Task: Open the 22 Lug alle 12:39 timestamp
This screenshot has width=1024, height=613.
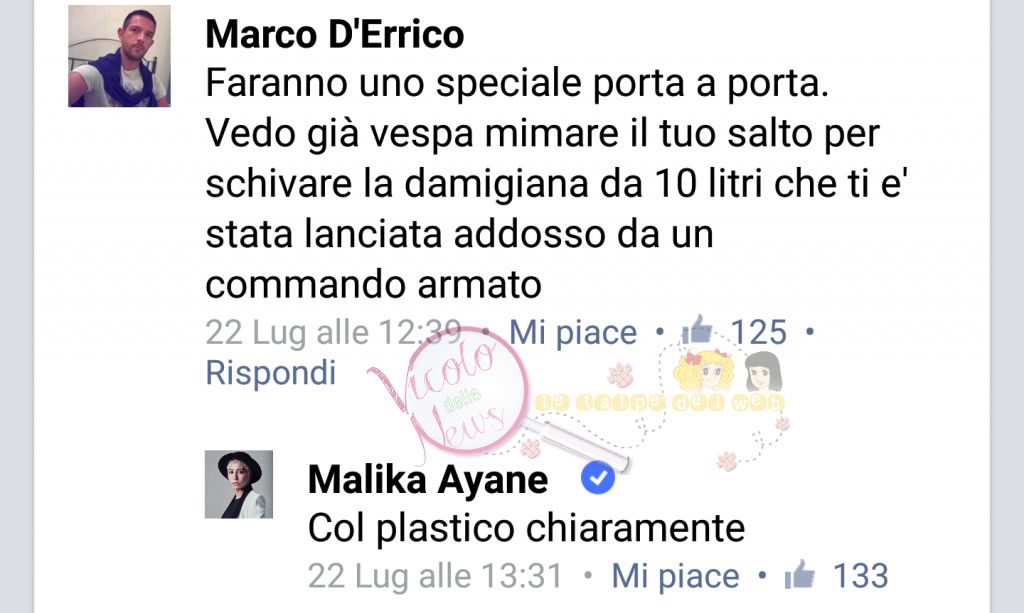Action: tap(333, 332)
